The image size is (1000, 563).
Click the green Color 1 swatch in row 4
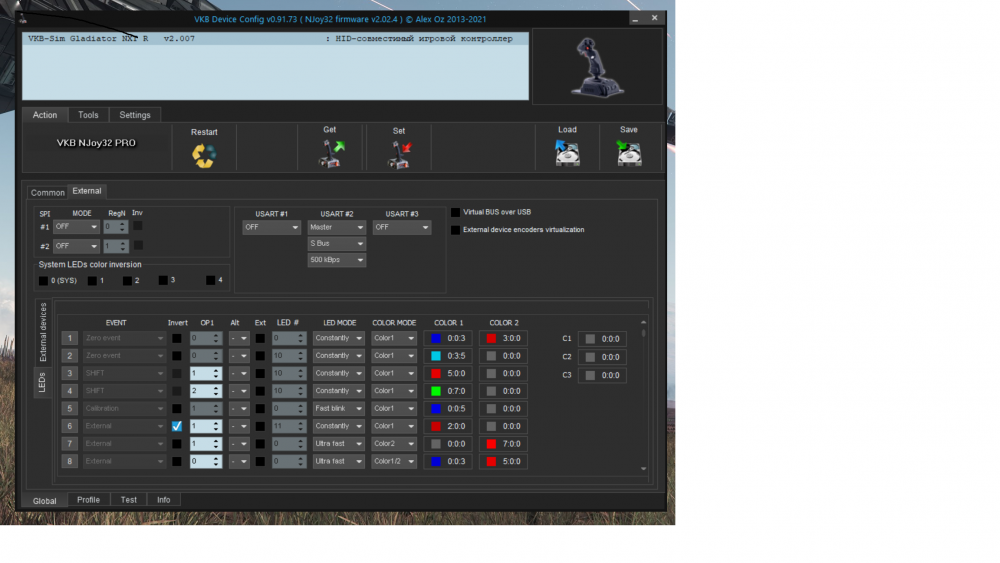[435, 391]
